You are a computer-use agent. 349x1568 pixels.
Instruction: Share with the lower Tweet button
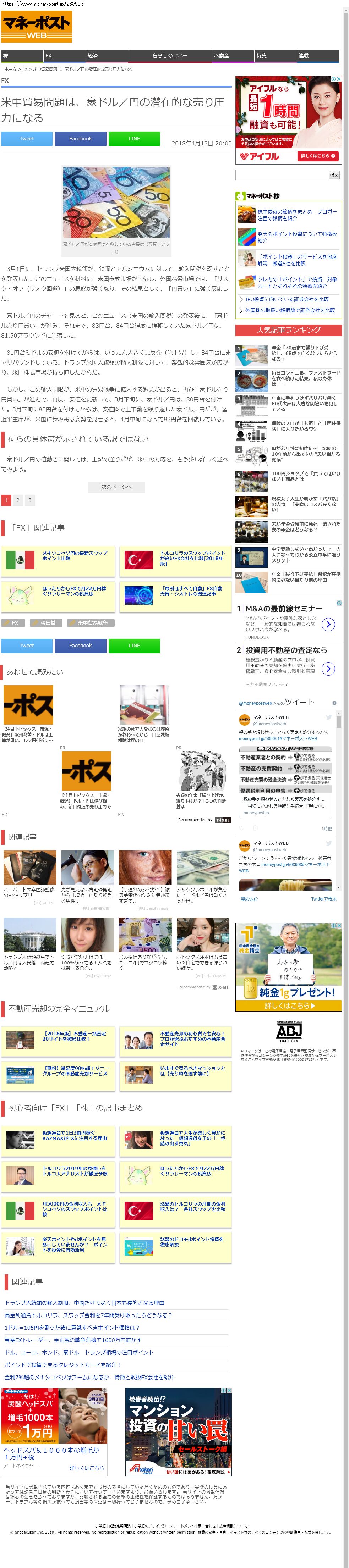click(27, 646)
